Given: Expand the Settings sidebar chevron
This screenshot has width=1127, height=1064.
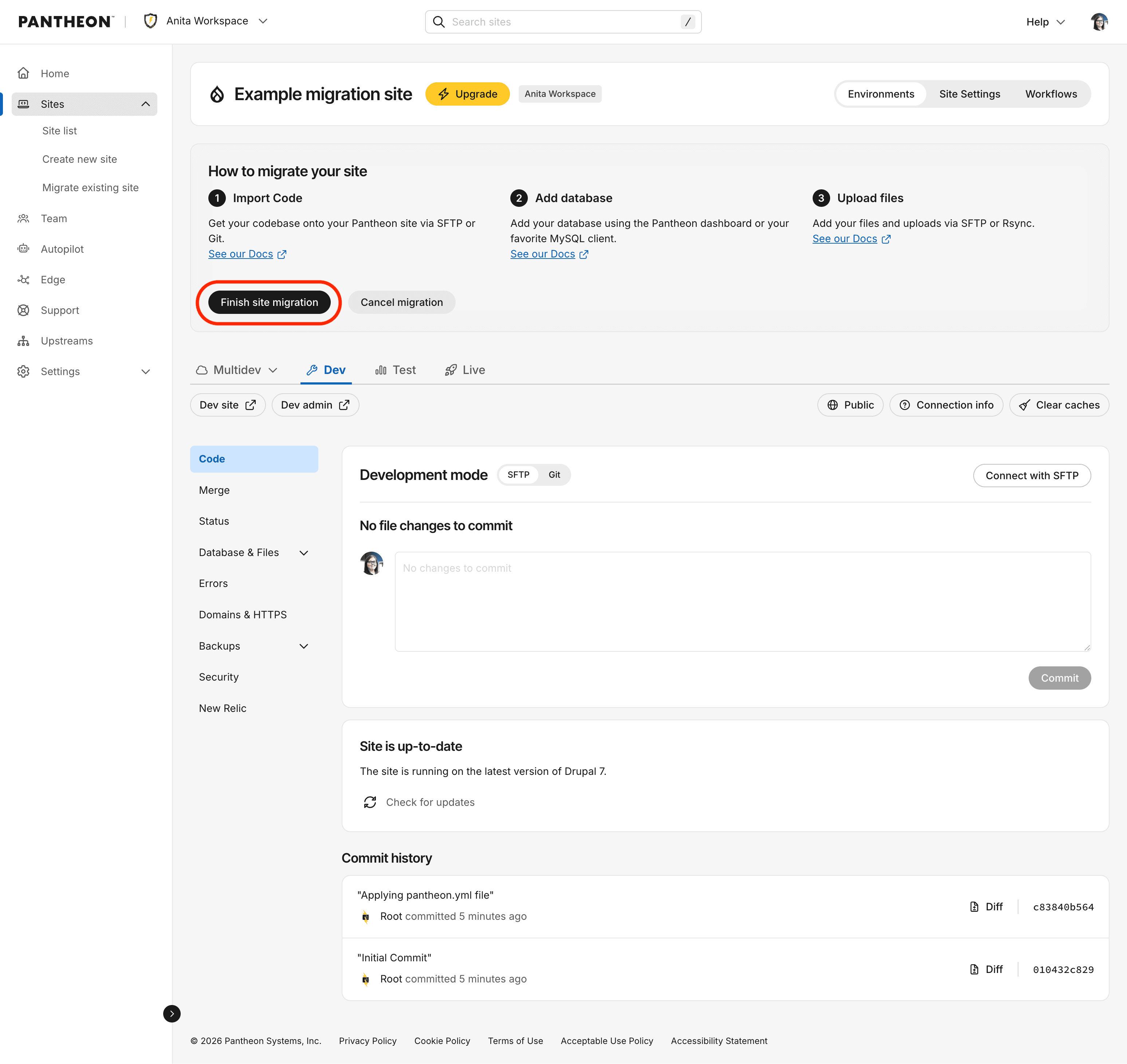Looking at the screenshot, I should coord(145,371).
